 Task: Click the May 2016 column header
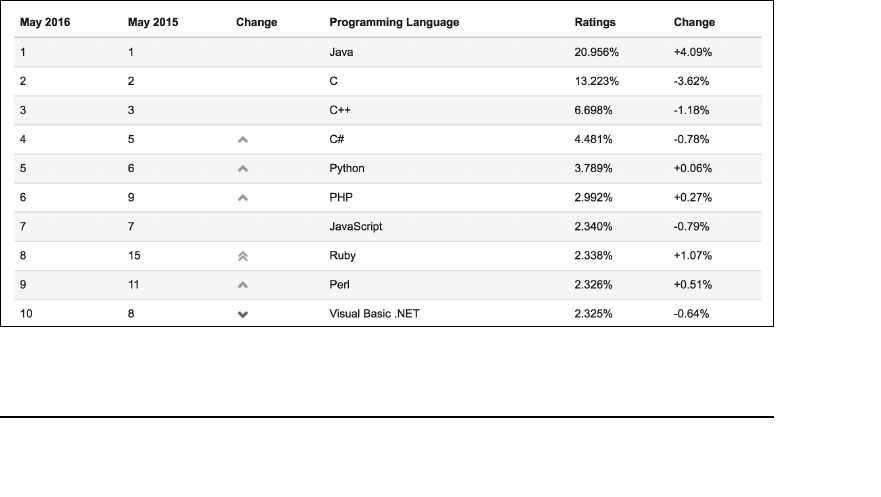tap(45, 22)
